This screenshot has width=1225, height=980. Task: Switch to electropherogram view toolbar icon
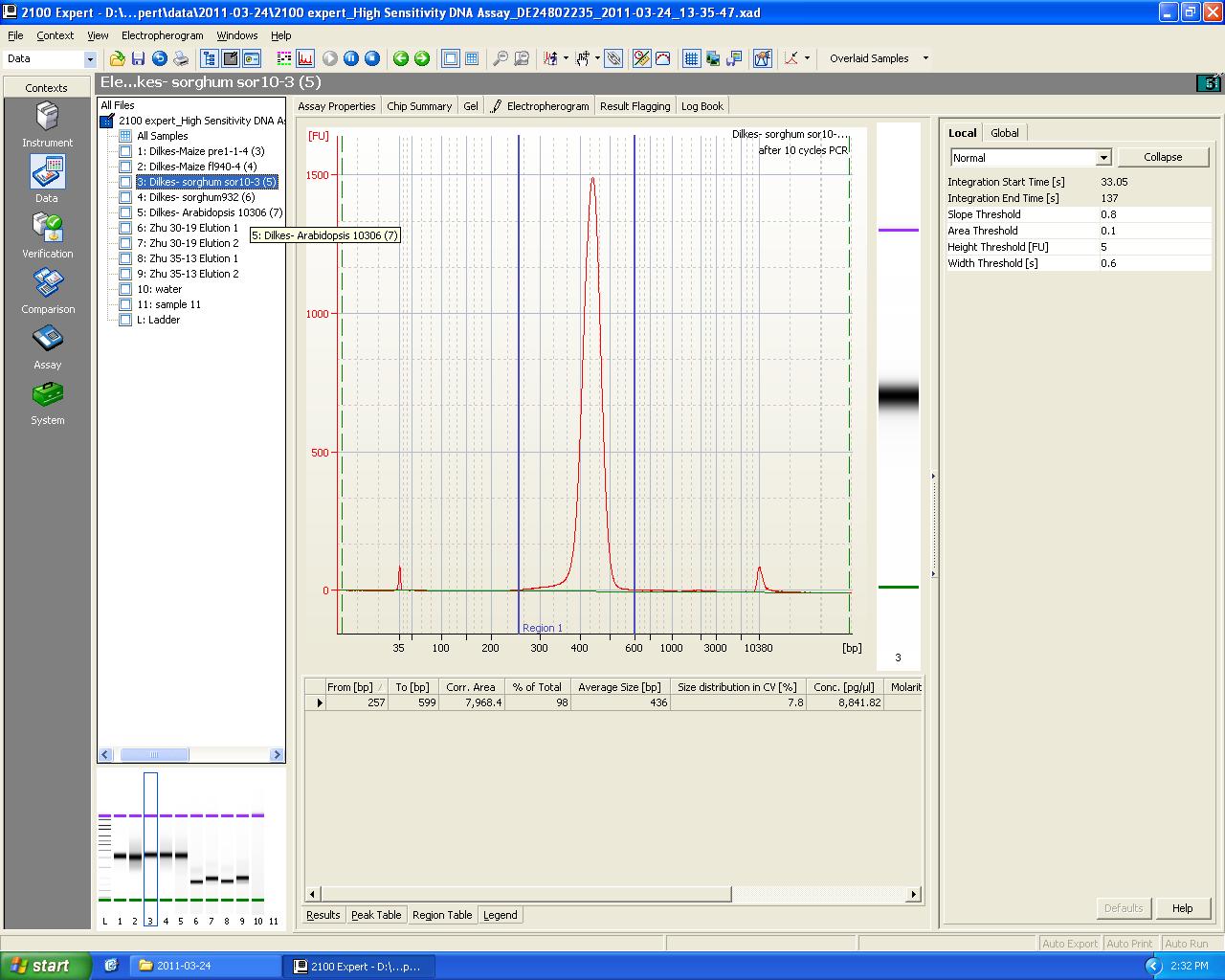pyautogui.click(x=305, y=58)
